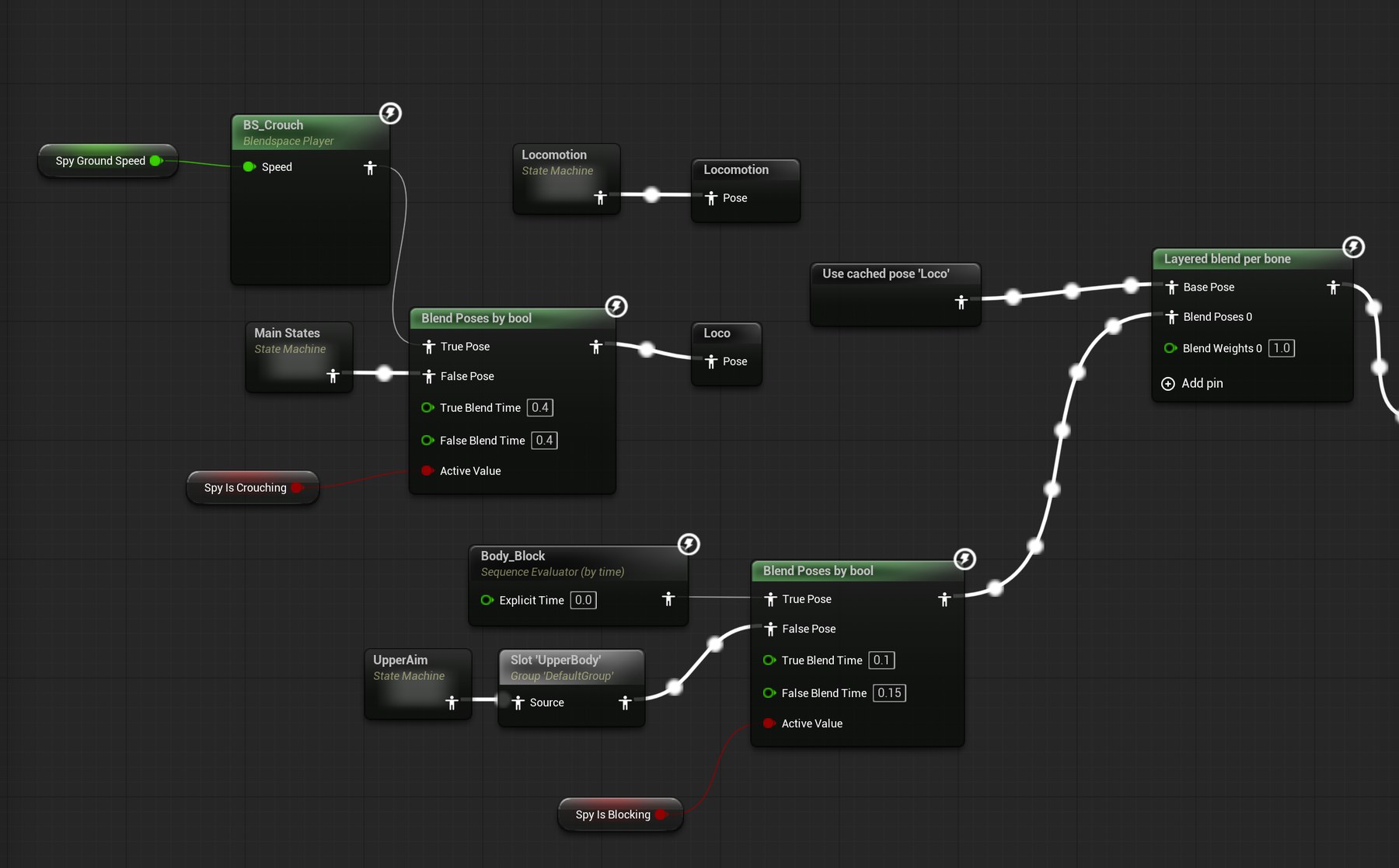Select the Body_Block Sequence Evaluator header

coord(578,563)
